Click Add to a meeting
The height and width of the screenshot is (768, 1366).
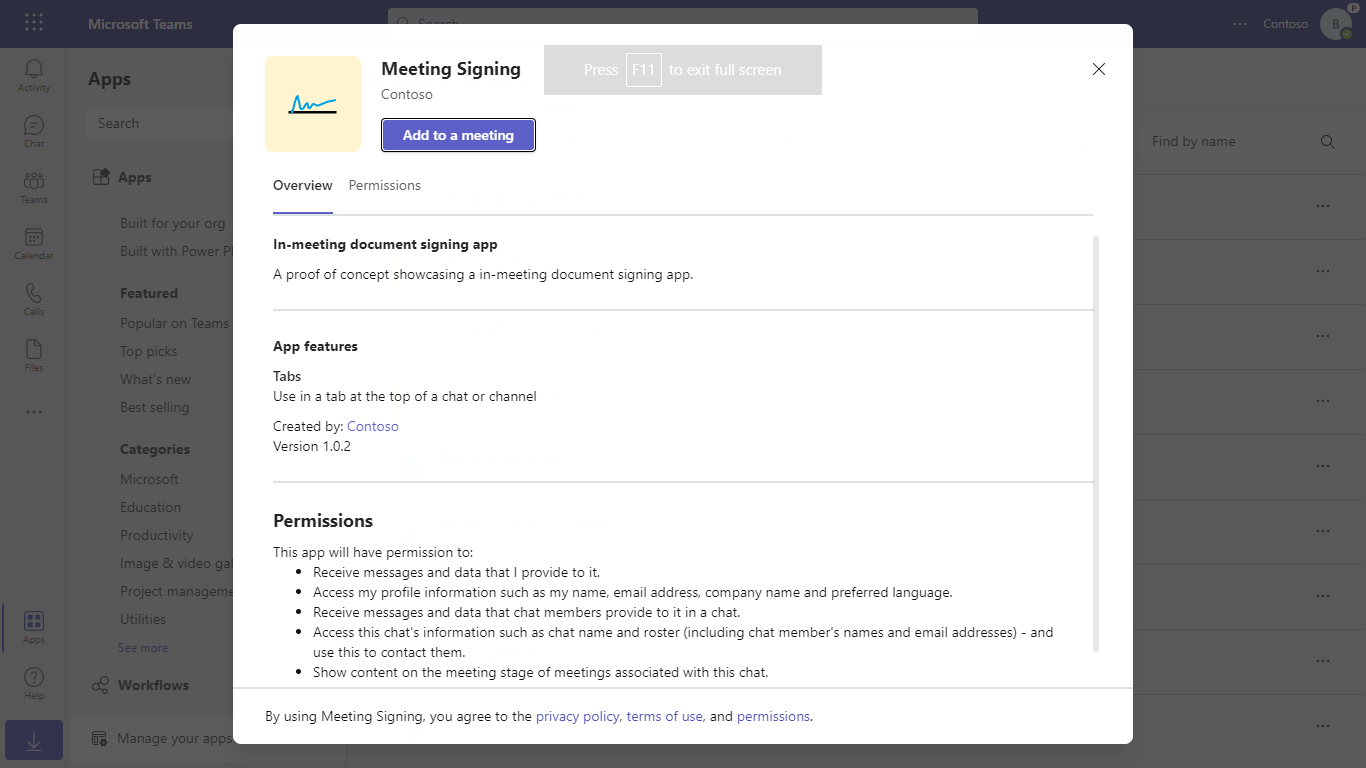pyautogui.click(x=458, y=135)
